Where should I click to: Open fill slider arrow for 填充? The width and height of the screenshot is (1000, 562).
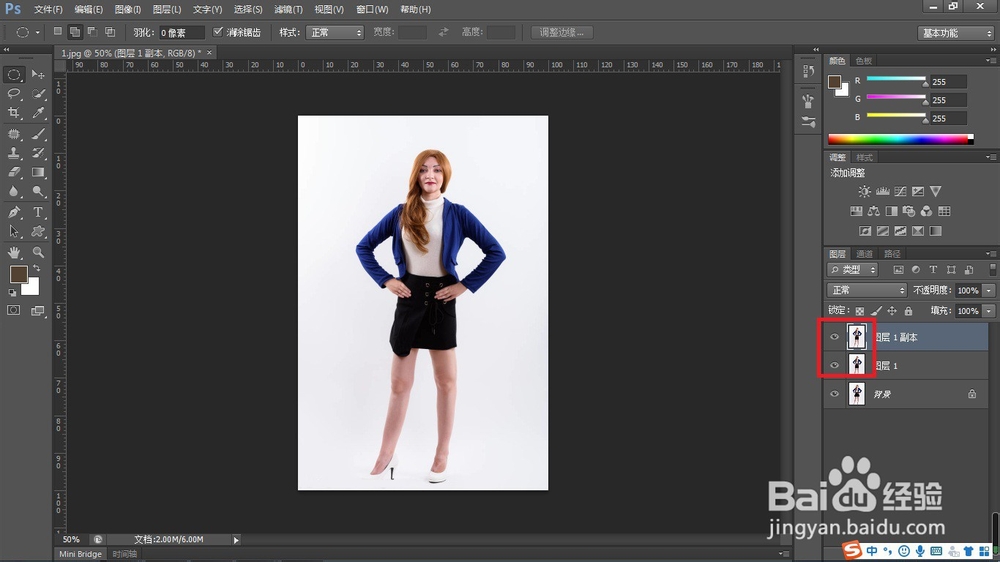tap(989, 311)
